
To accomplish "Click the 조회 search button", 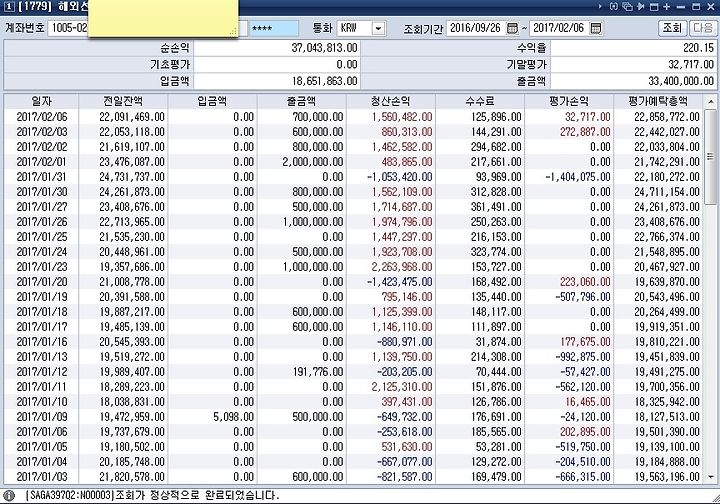I will tap(672, 28).
